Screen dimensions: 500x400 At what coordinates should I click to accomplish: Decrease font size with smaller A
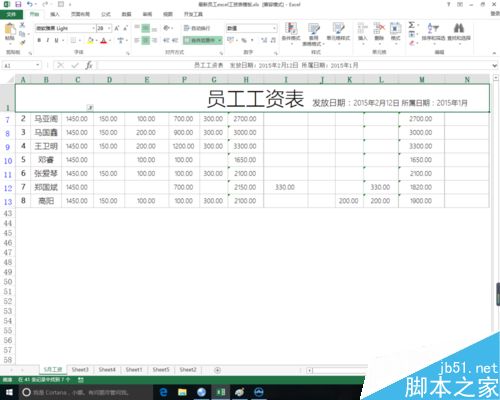tap(125, 28)
